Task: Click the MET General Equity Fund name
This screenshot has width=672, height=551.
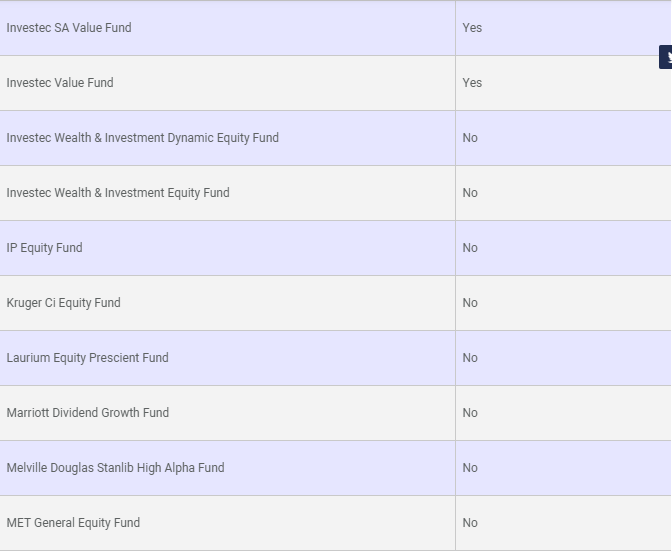Action: tap(73, 523)
